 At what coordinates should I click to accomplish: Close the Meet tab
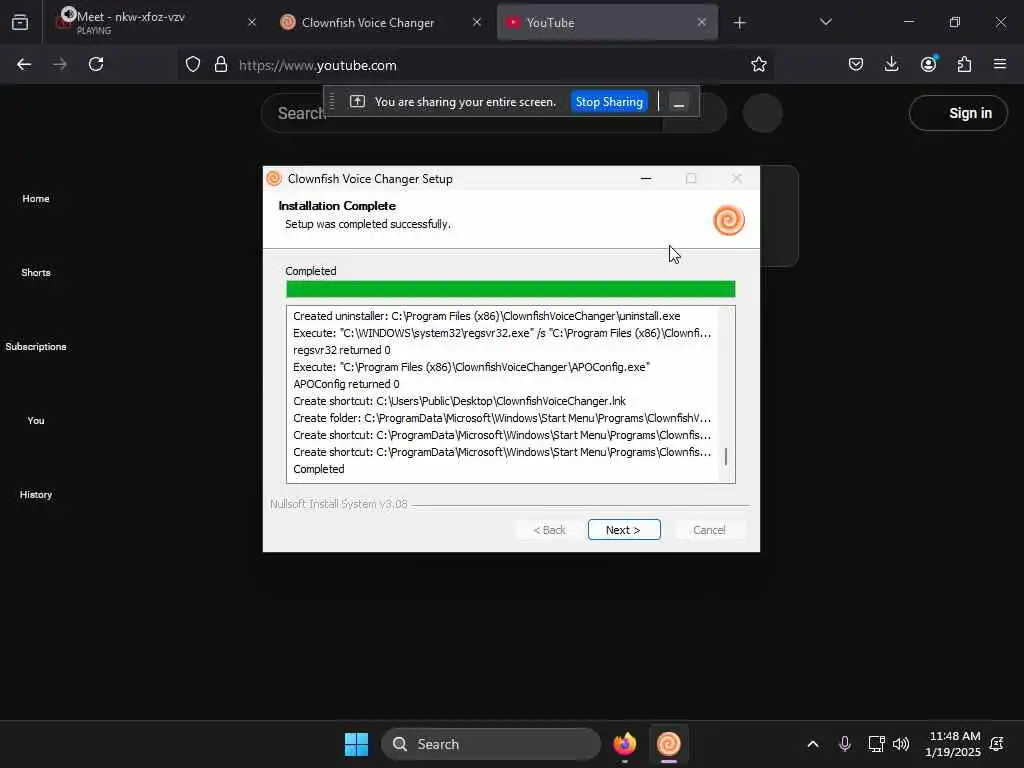tap(252, 22)
